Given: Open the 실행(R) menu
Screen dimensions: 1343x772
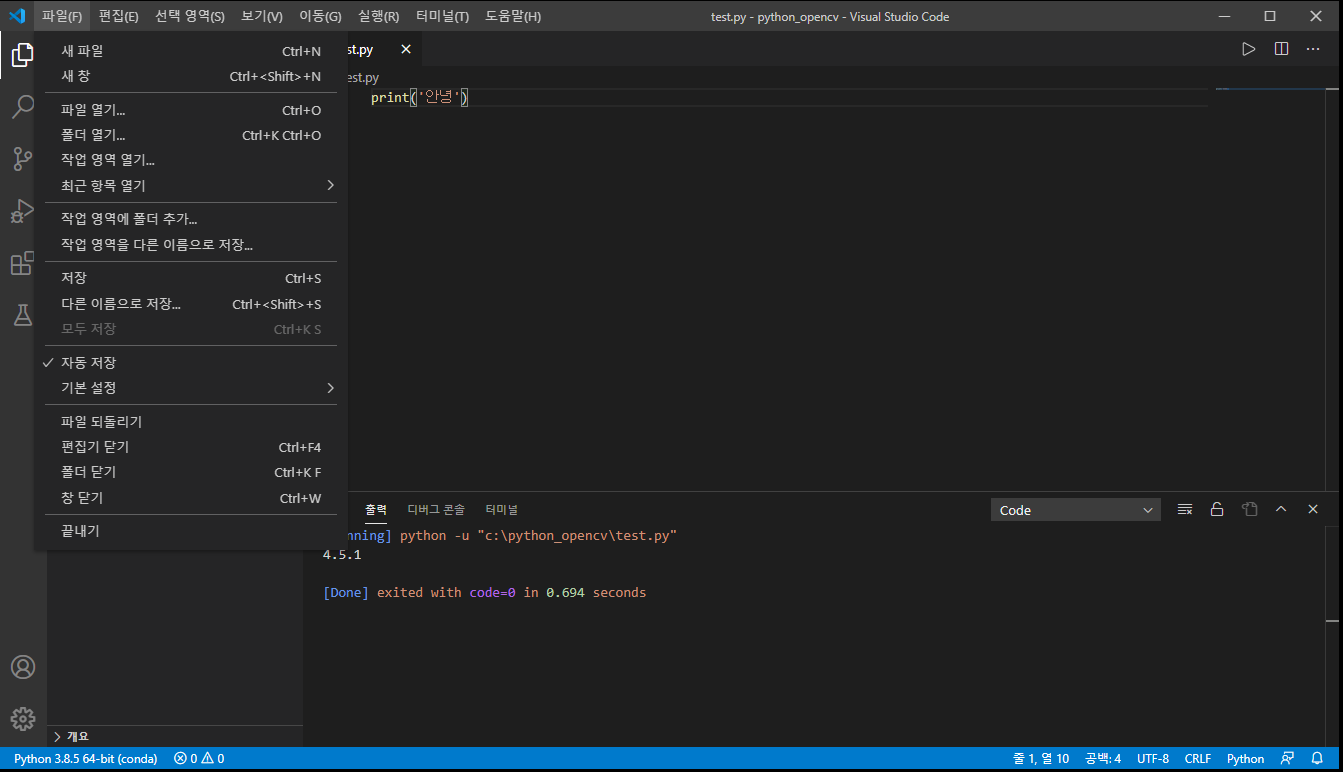Looking at the screenshot, I should [x=378, y=16].
